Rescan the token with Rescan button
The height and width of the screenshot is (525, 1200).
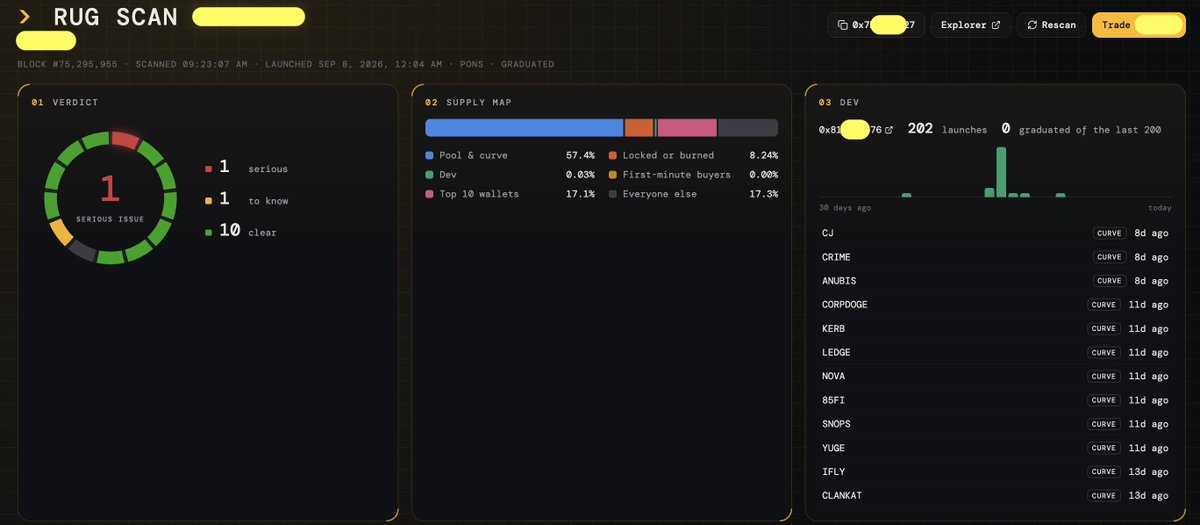[x=1051, y=25]
